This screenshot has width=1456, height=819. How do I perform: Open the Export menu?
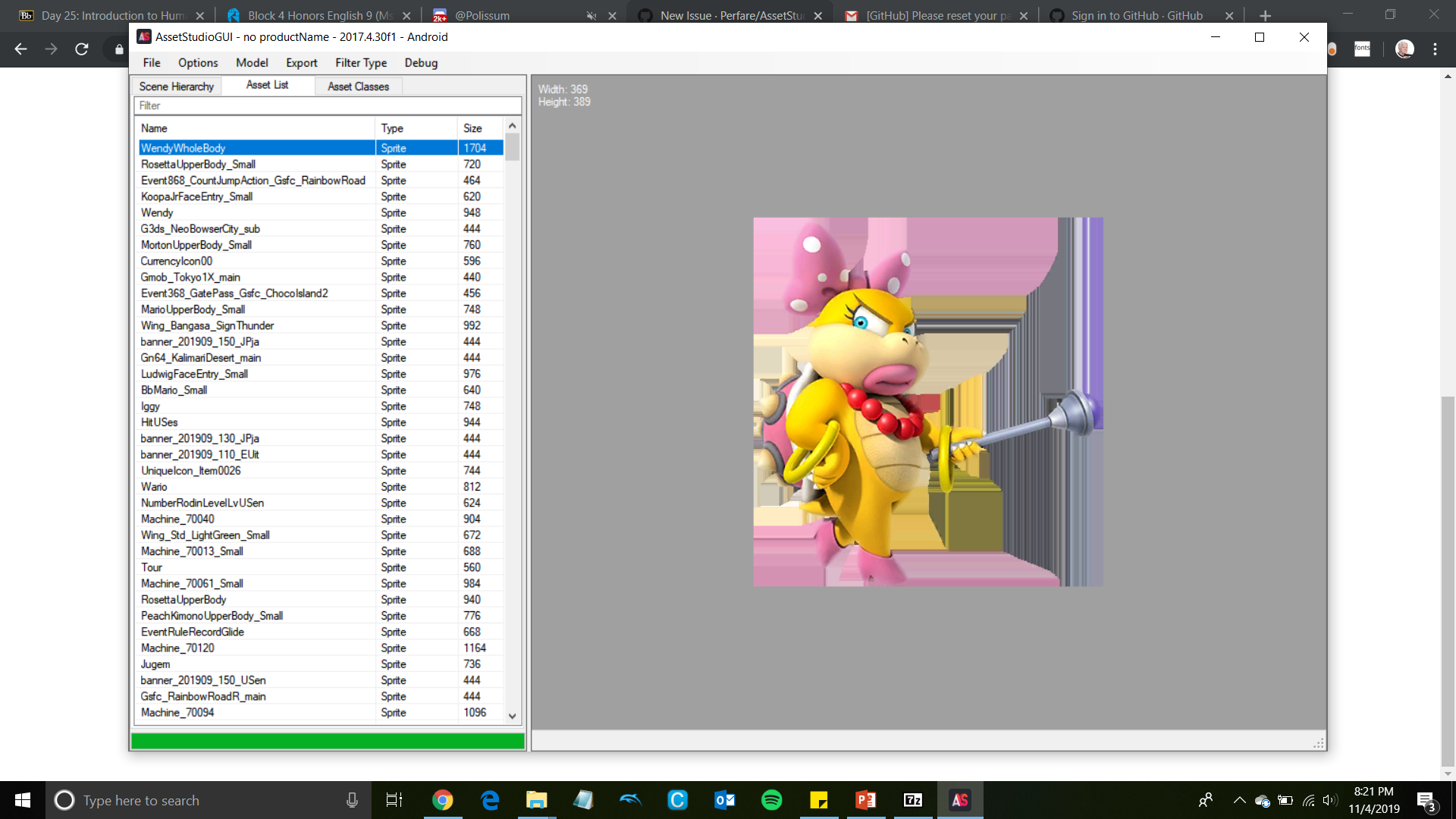(301, 63)
